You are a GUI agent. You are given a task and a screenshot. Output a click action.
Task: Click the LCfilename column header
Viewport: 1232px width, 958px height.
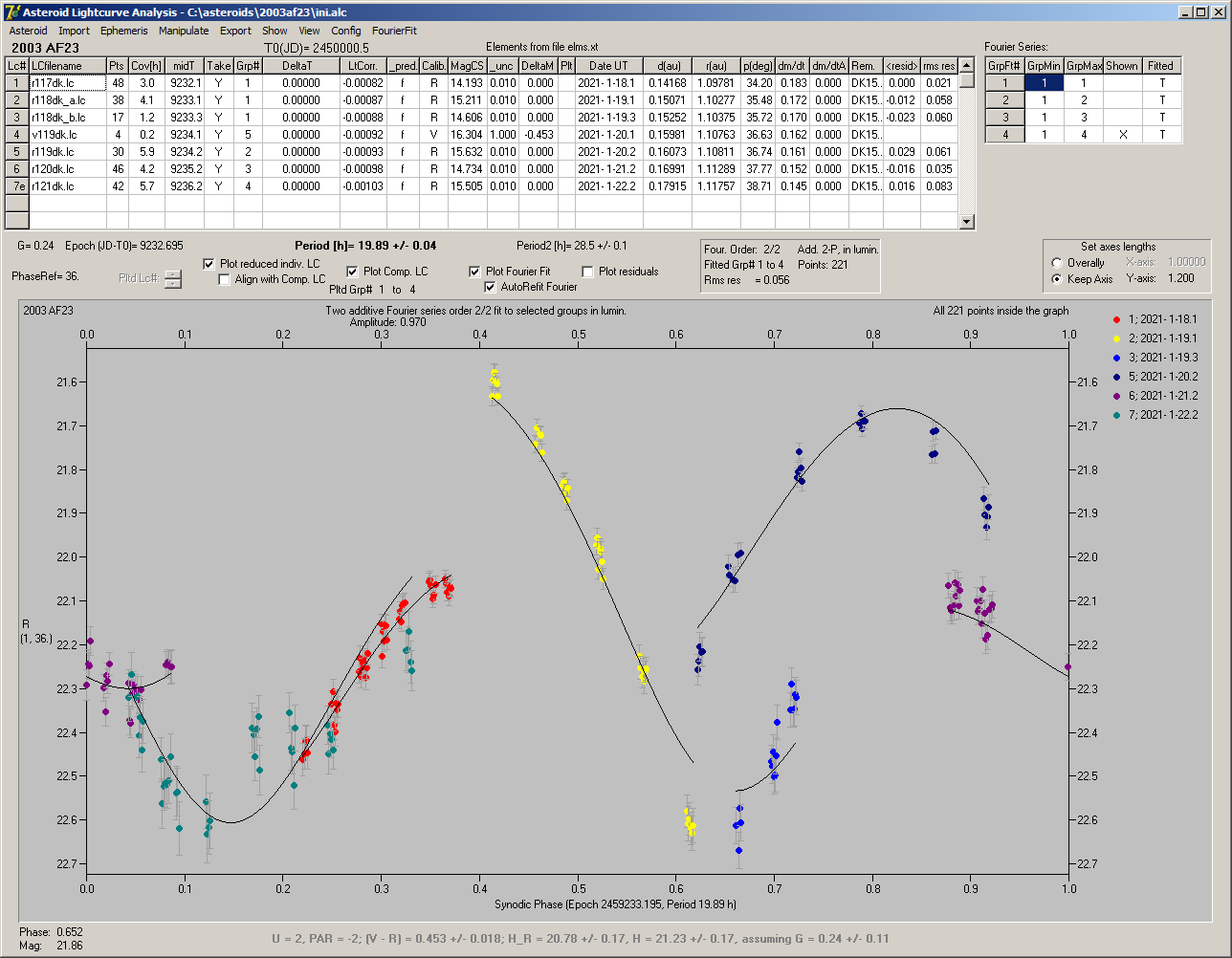click(67, 66)
